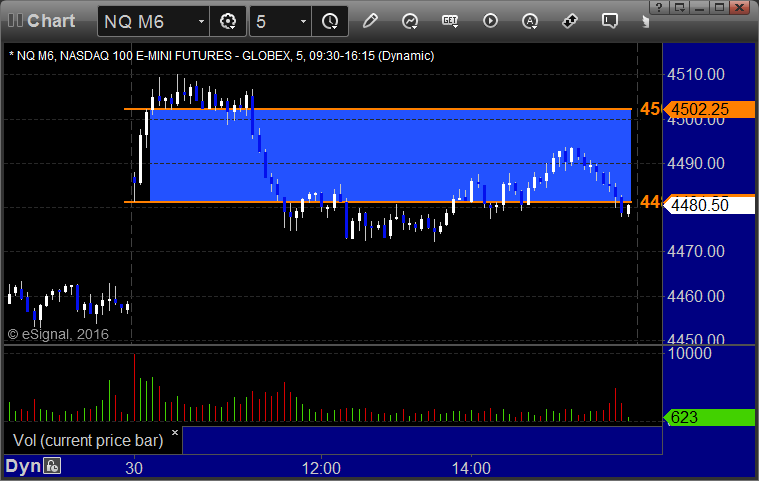
Task: Click the 4470.00 price axis label
Action: tap(696, 252)
